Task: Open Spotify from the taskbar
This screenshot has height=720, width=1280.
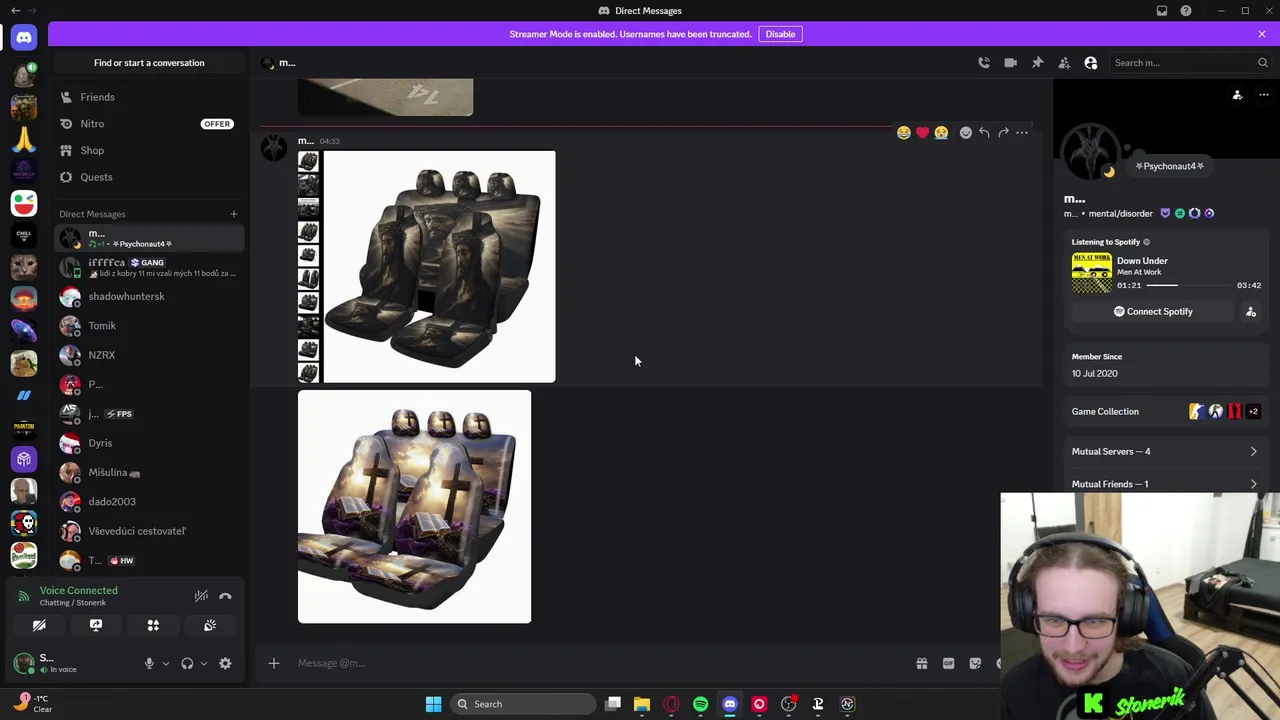Action: 700,704
